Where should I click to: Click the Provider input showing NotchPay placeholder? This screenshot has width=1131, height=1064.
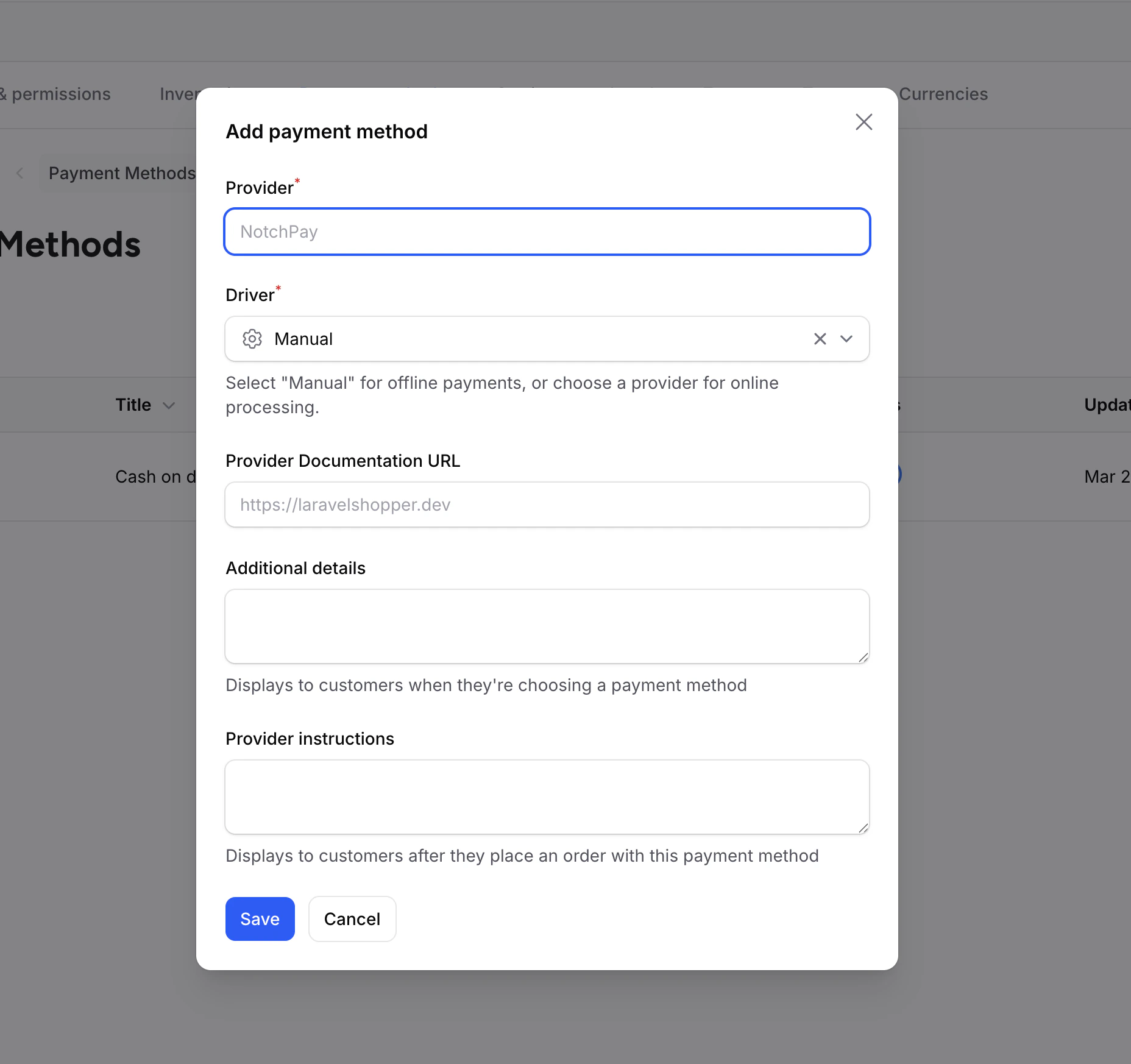pos(547,232)
